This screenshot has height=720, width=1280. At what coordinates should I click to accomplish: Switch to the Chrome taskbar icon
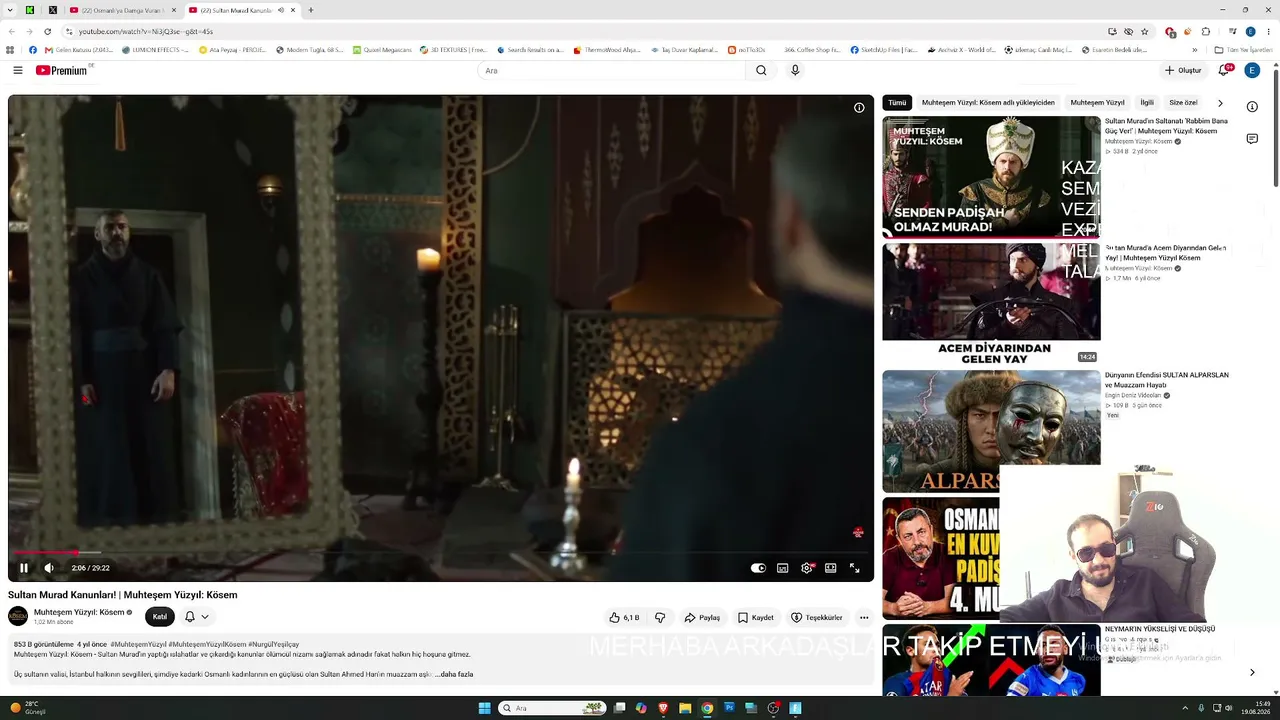click(x=707, y=708)
